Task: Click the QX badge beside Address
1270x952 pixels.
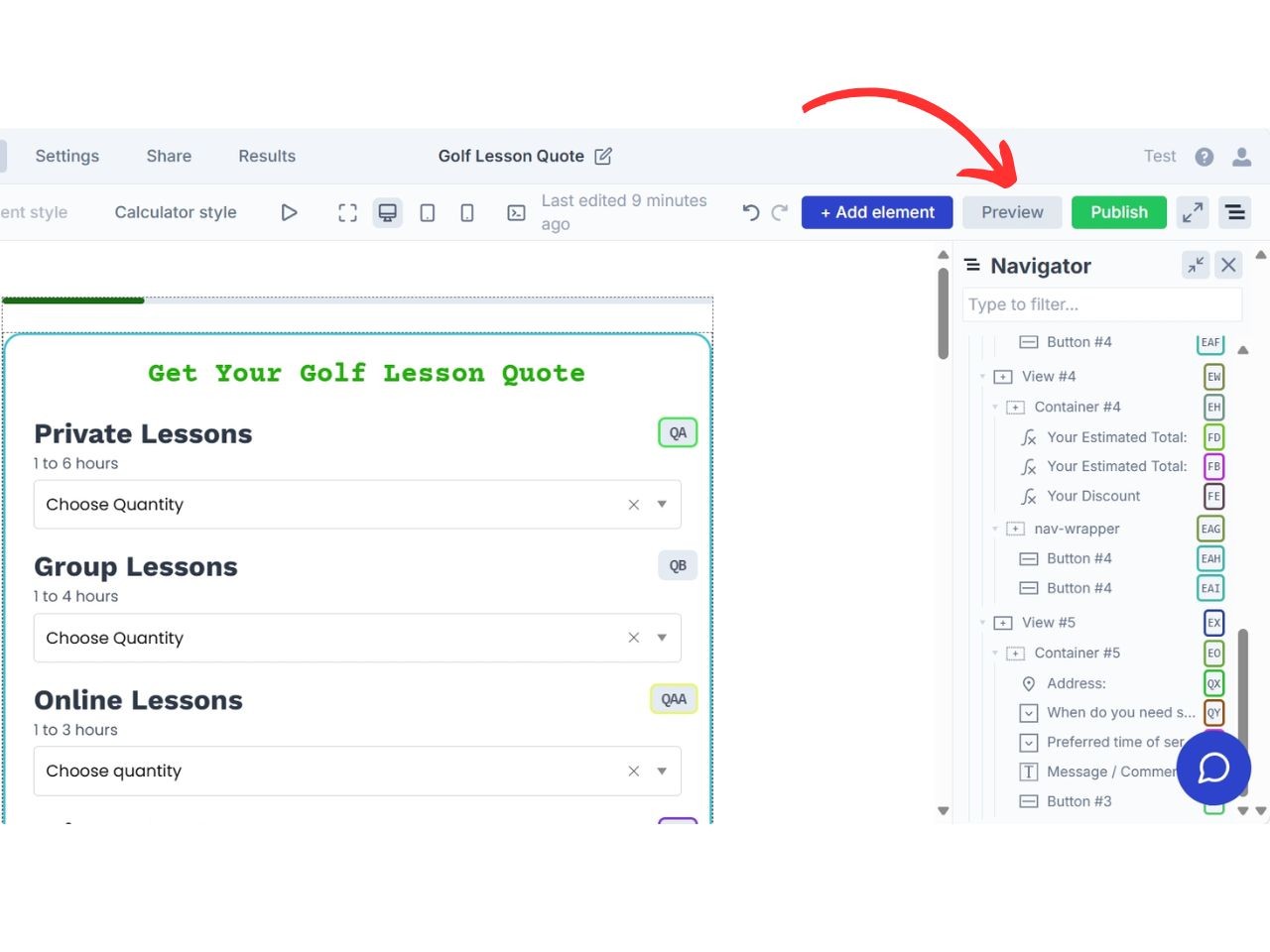Action: (1214, 683)
